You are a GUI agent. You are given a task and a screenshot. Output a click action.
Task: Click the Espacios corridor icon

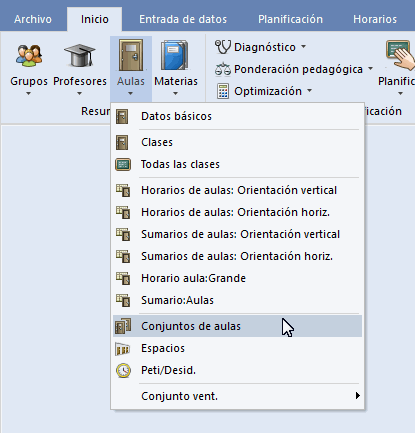pyautogui.click(x=123, y=349)
